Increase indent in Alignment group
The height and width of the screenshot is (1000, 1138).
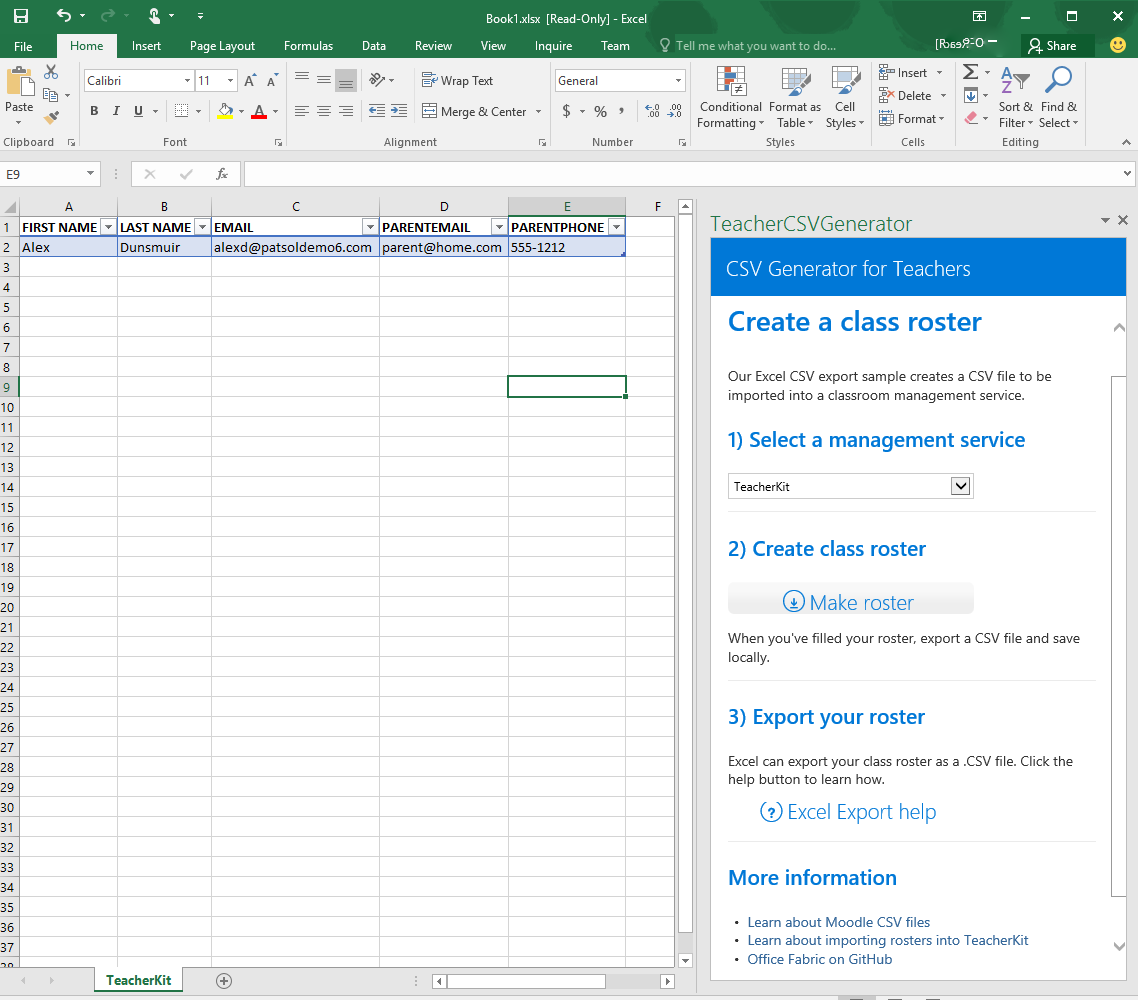[399, 111]
